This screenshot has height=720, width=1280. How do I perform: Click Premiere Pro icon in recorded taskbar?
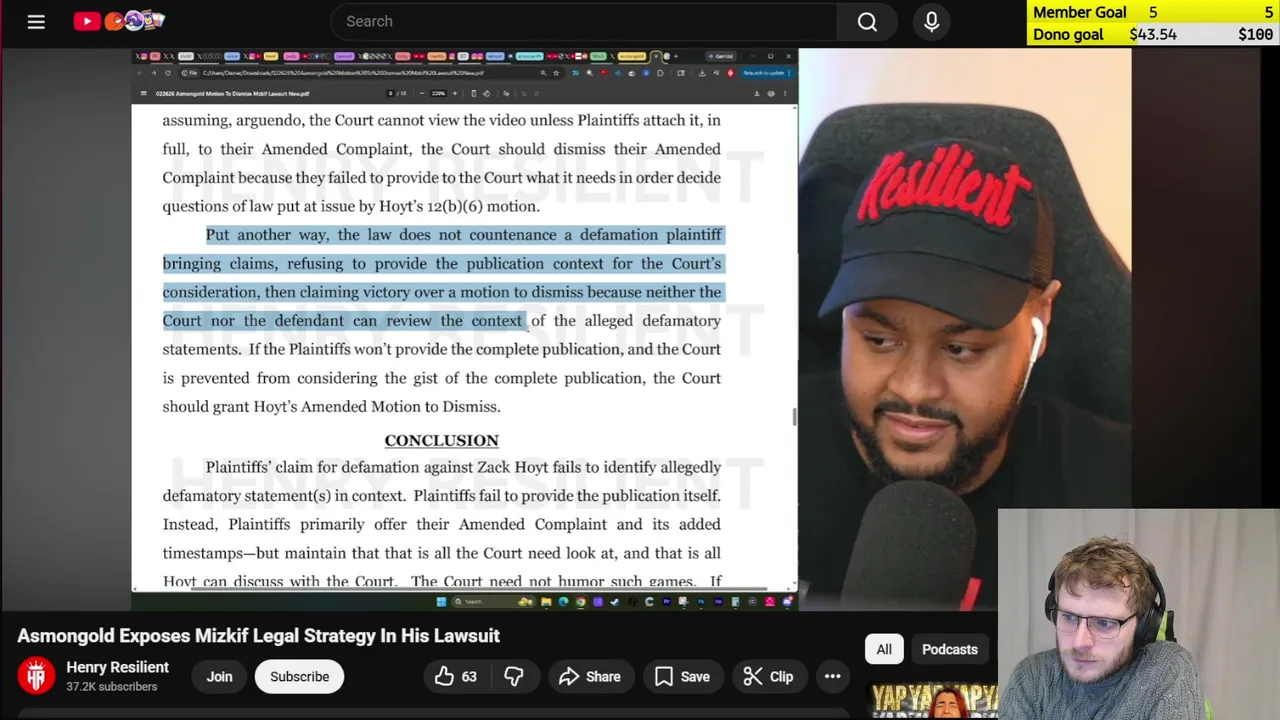click(x=667, y=602)
